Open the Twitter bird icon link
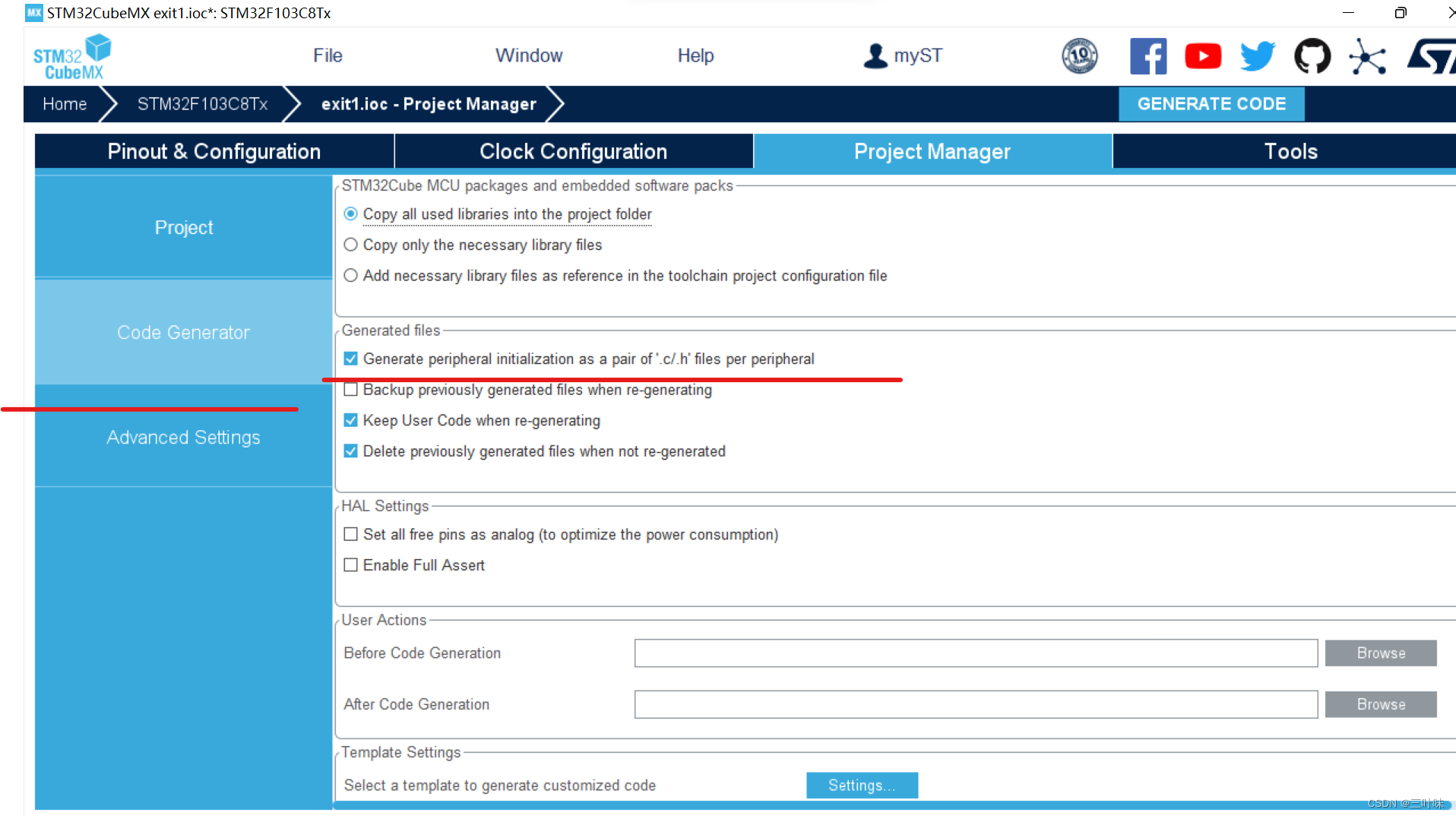Screen dimensions: 1456x816 pos(1258,56)
